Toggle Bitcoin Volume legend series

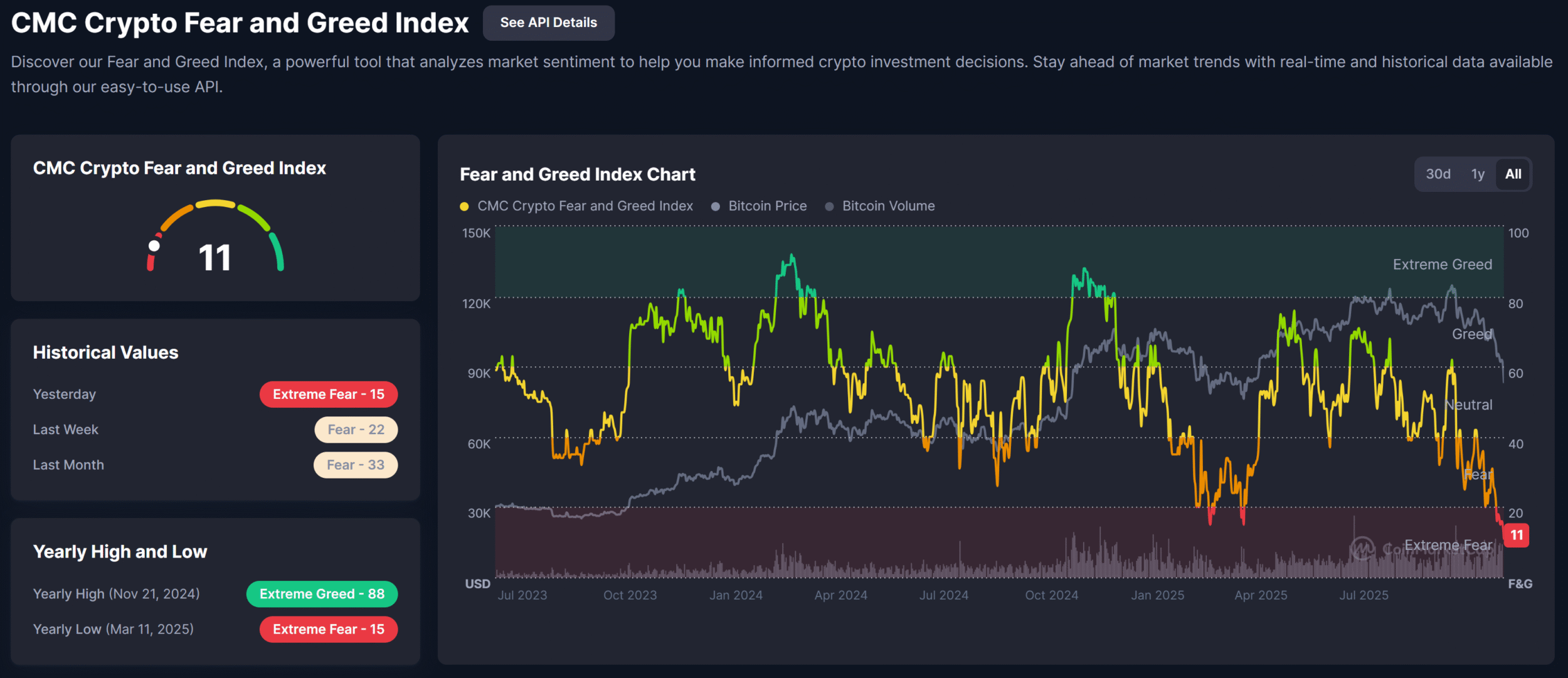pyautogui.click(x=888, y=206)
